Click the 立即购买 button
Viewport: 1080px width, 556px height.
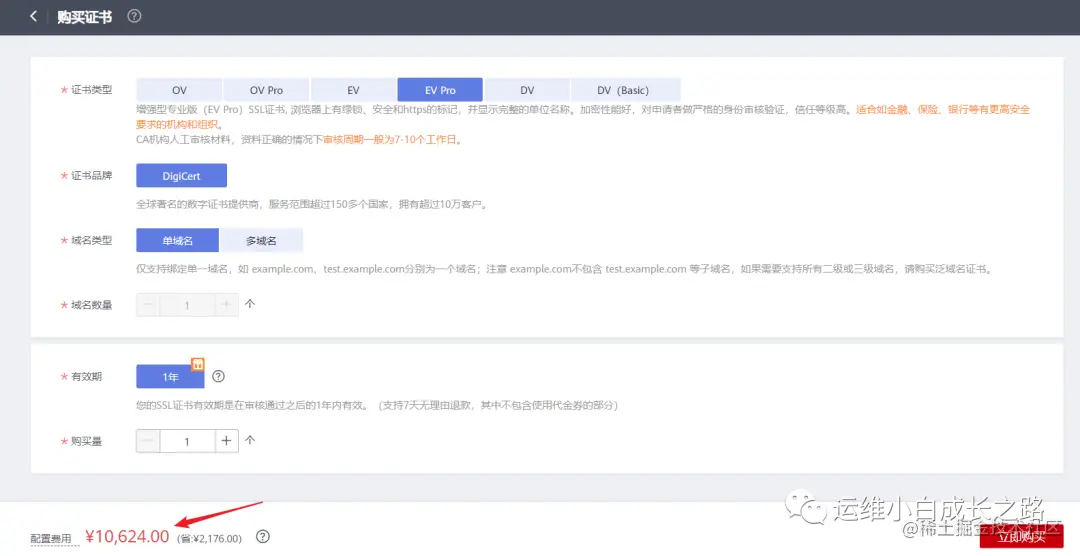(x=1021, y=537)
